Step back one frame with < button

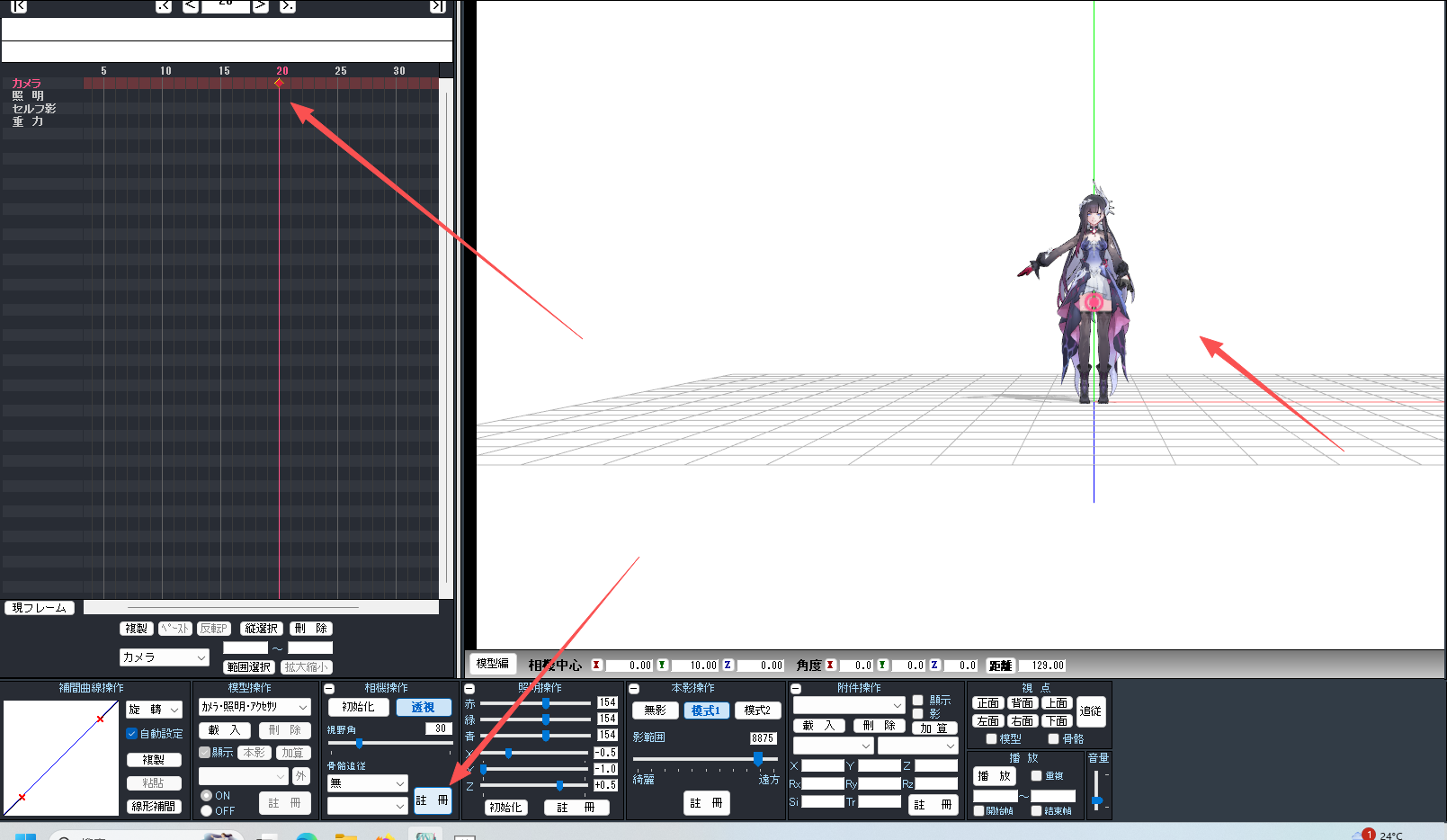click(191, 6)
